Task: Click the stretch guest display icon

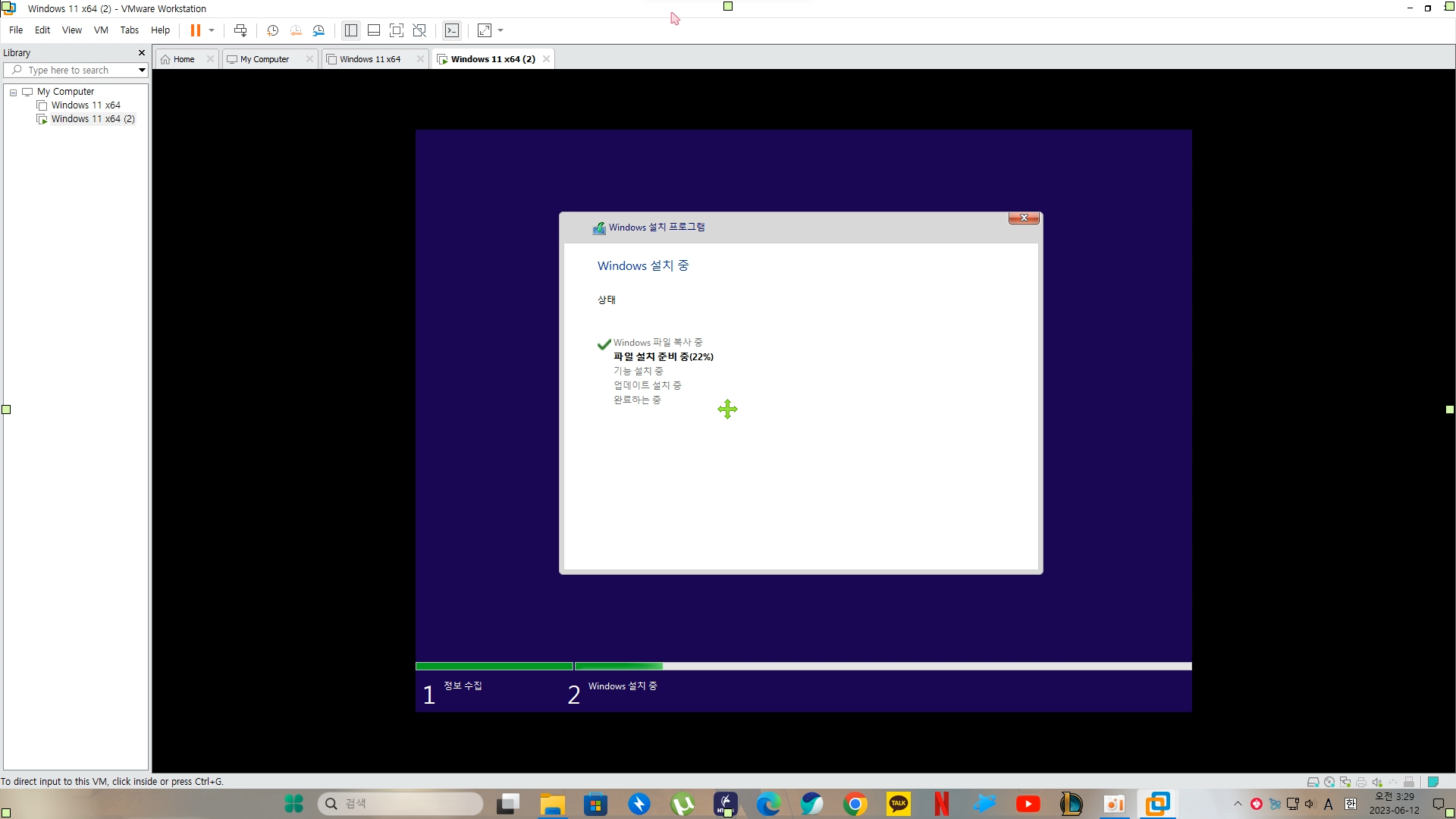Action: 485,30
